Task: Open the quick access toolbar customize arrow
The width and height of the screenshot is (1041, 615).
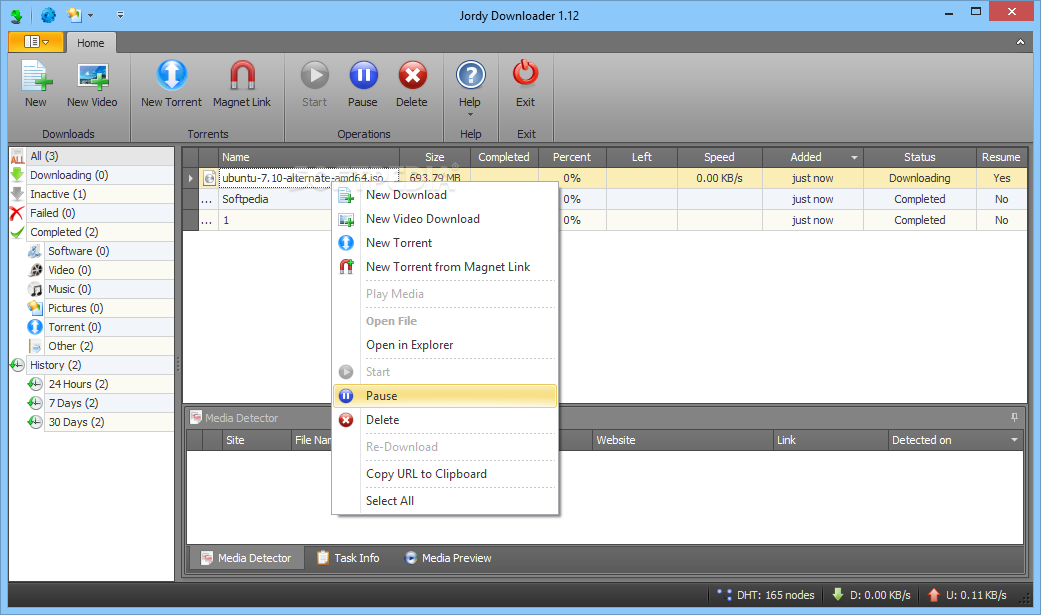Action: (120, 15)
